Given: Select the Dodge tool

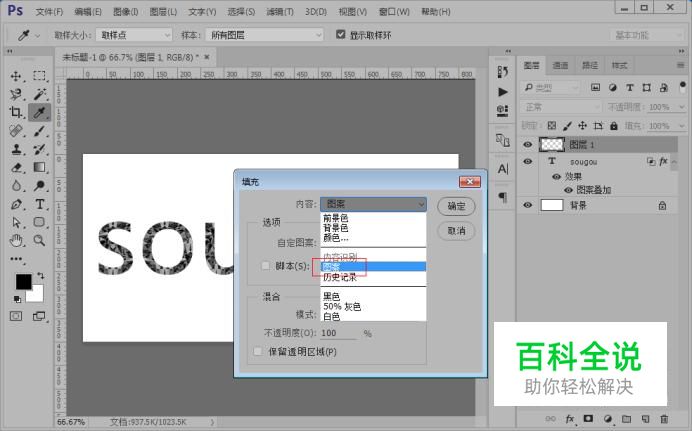Looking at the screenshot, I should 39,186.
